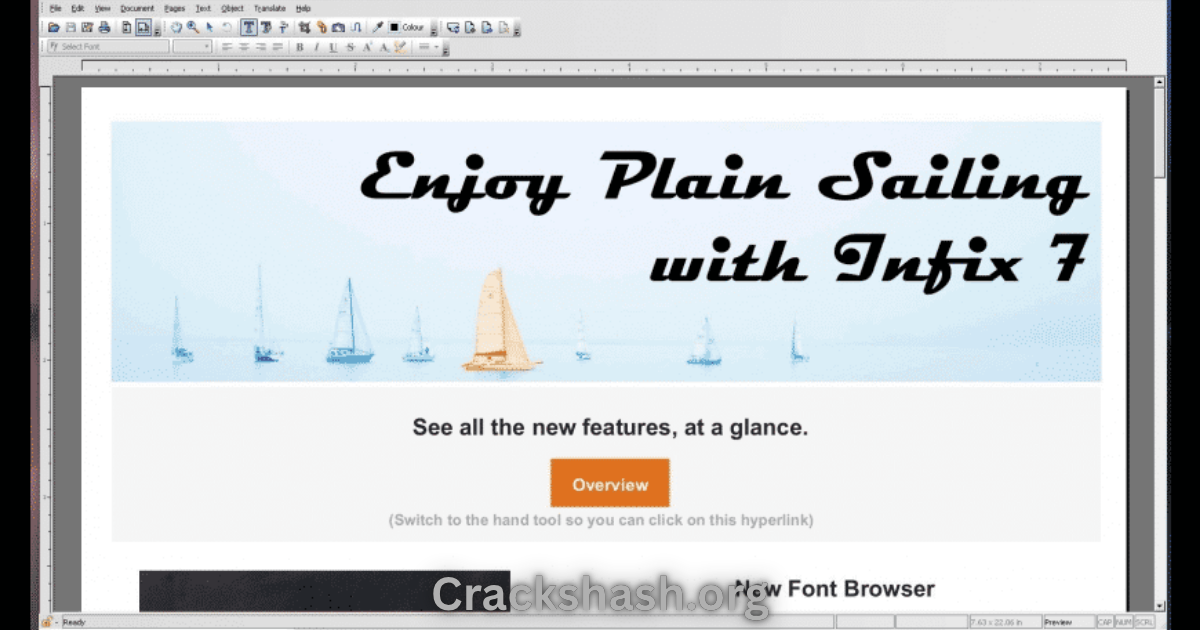Screen dimensions: 1200x630
Task: Toggle Strikethrough formatting
Action: click(x=350, y=47)
